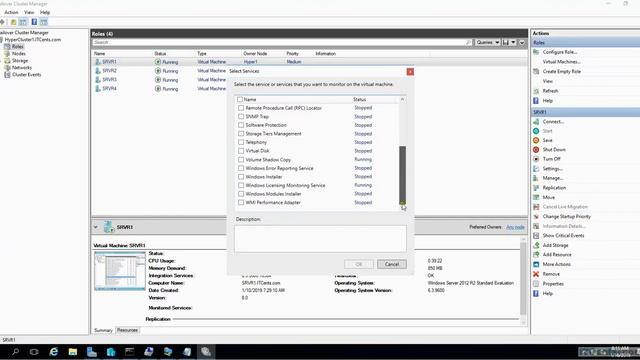This screenshot has width=640, height=360.
Task: Check the Volume Shadow Copy checkbox
Action: [x=241, y=160]
